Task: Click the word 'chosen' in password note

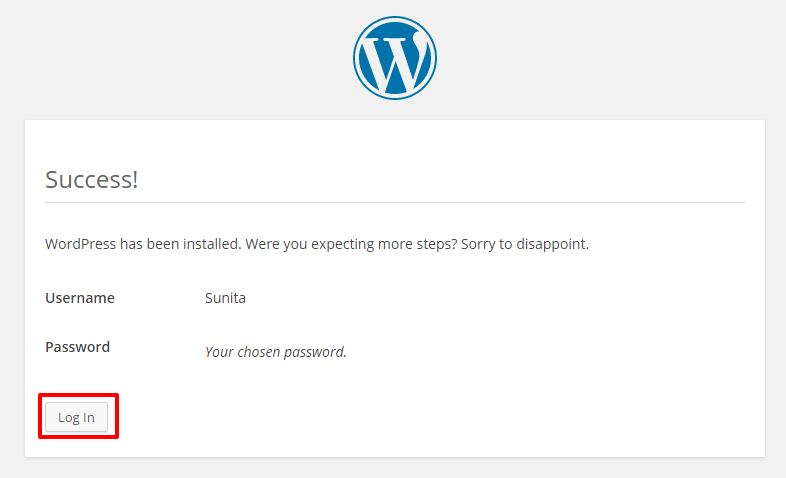Action: (261, 352)
